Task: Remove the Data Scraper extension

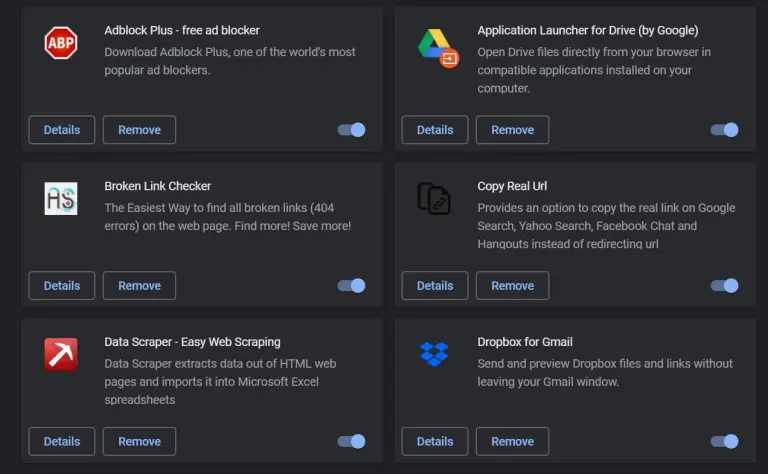Action: [139, 441]
